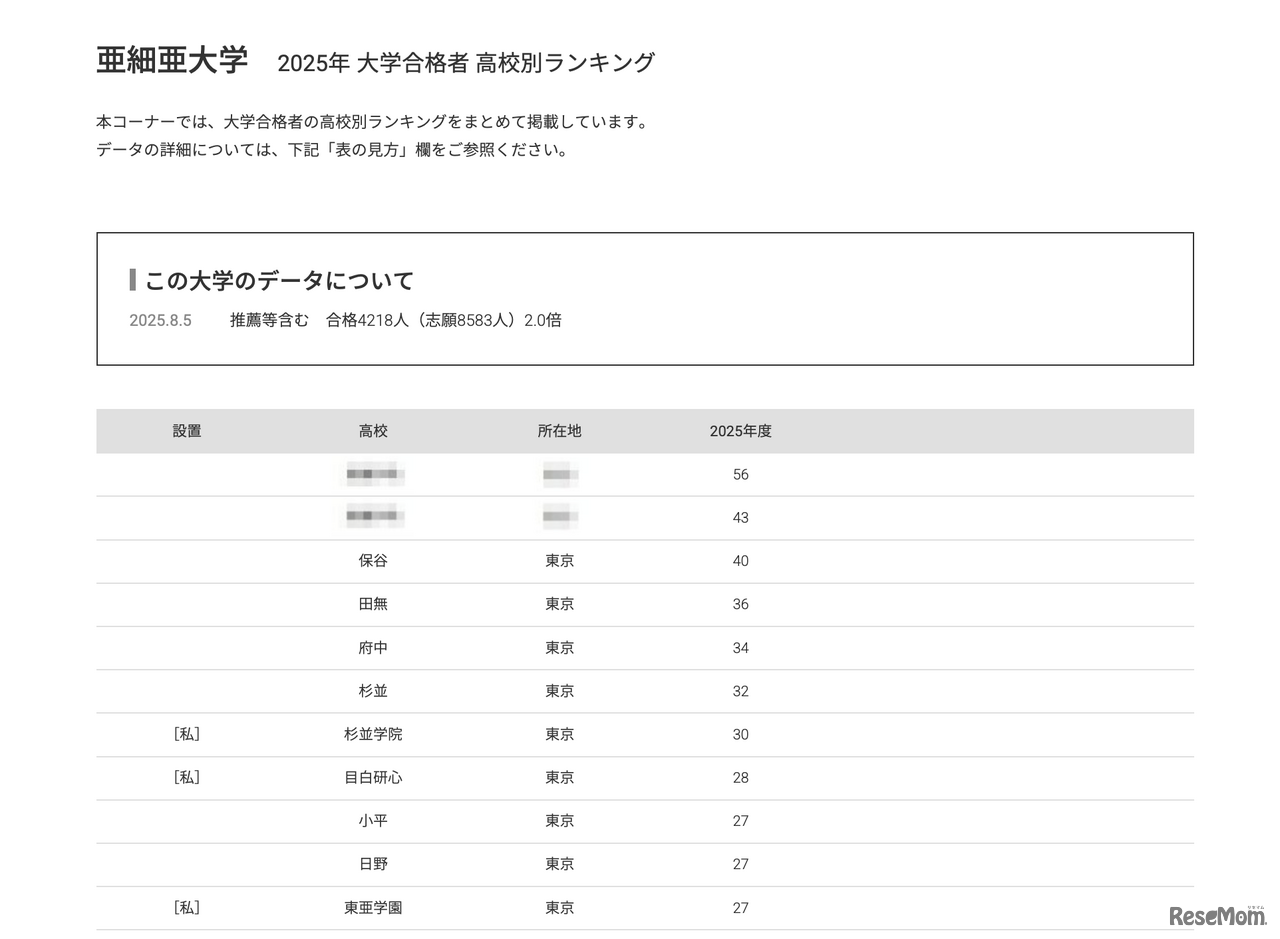
Task: Click the 亜細亜大学 page heading
Action: pos(171,59)
